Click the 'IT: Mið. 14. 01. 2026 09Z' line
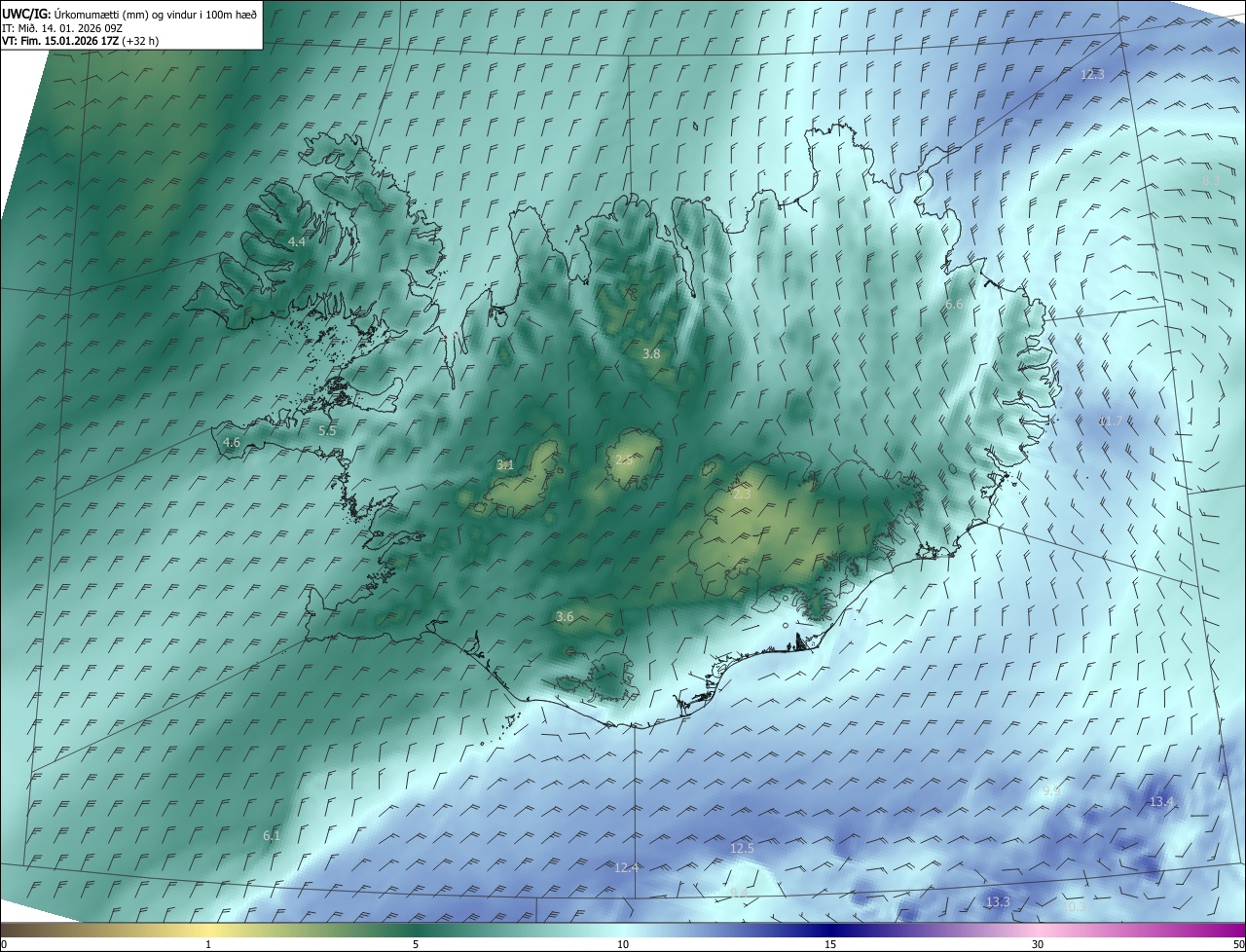 [61, 28]
